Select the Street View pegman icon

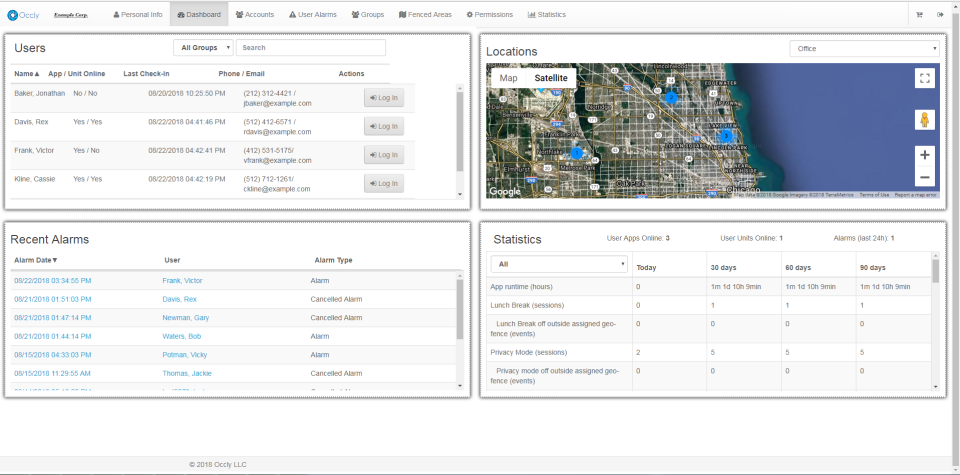pos(924,119)
